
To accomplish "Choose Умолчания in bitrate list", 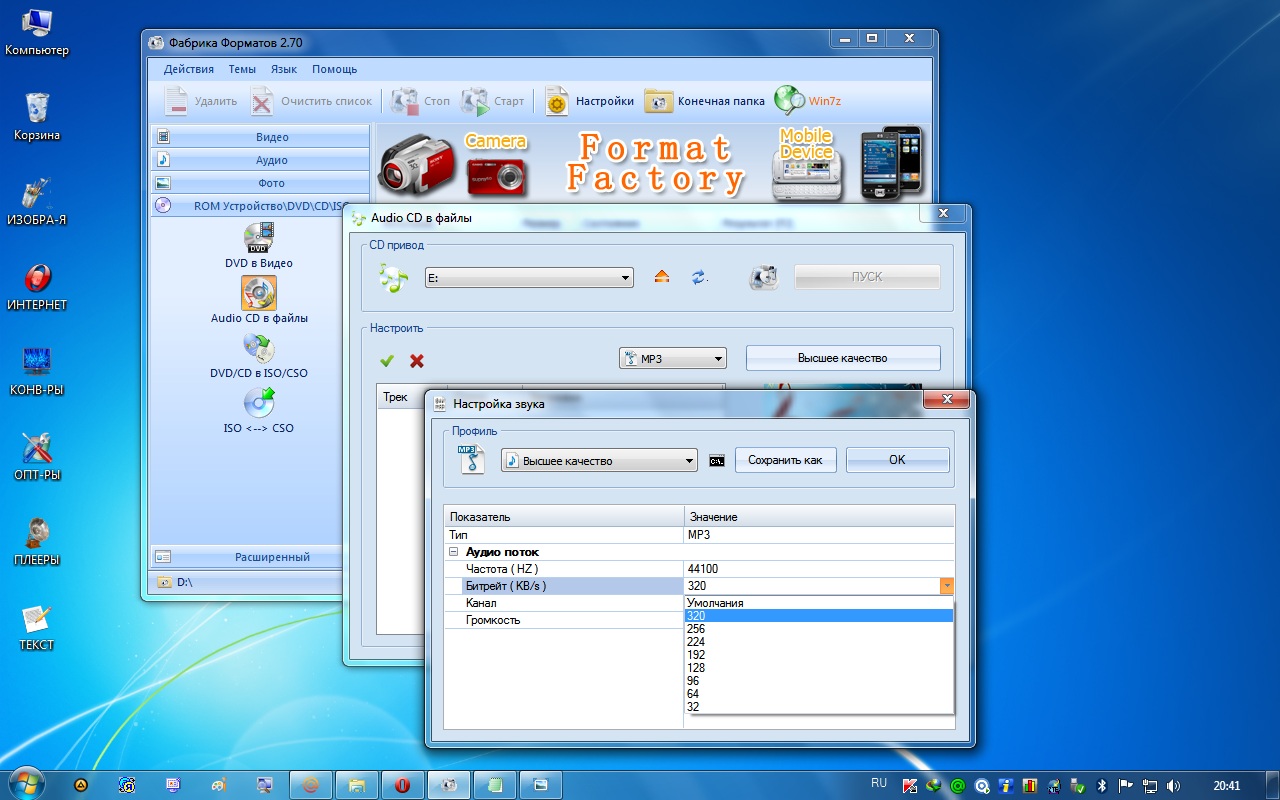I will pyautogui.click(x=819, y=603).
